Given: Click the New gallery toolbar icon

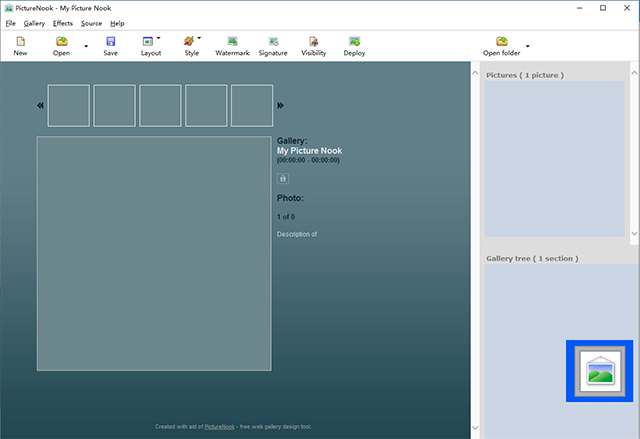Looking at the screenshot, I should [x=20, y=42].
